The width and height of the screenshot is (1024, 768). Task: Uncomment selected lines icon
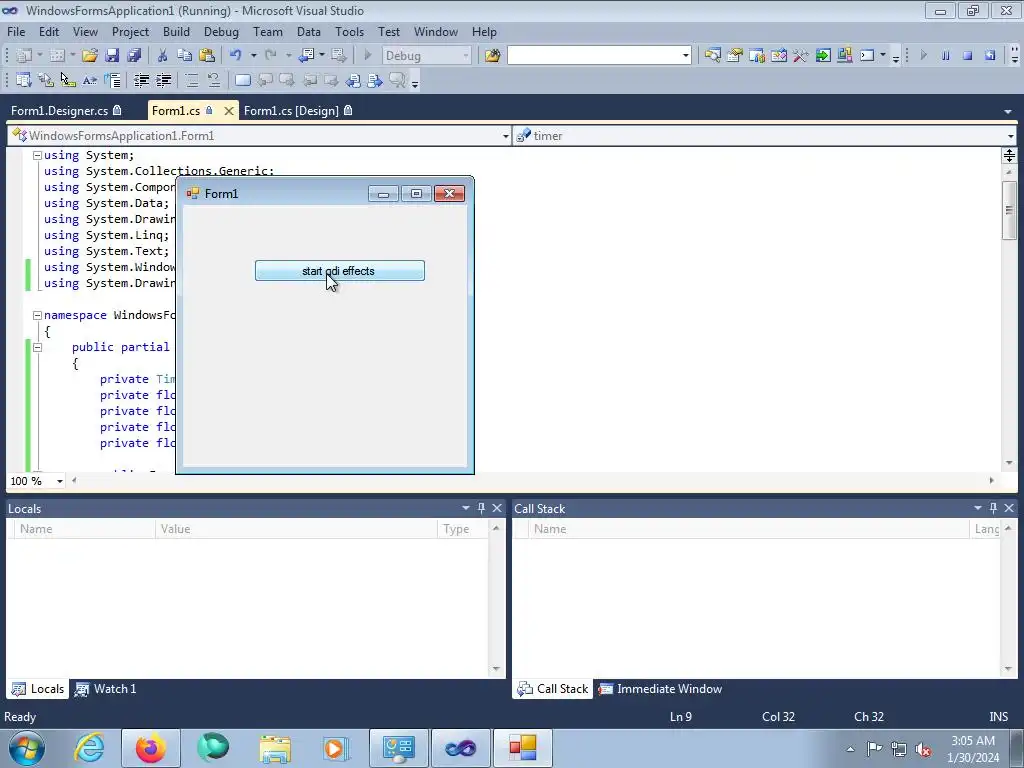(x=214, y=80)
